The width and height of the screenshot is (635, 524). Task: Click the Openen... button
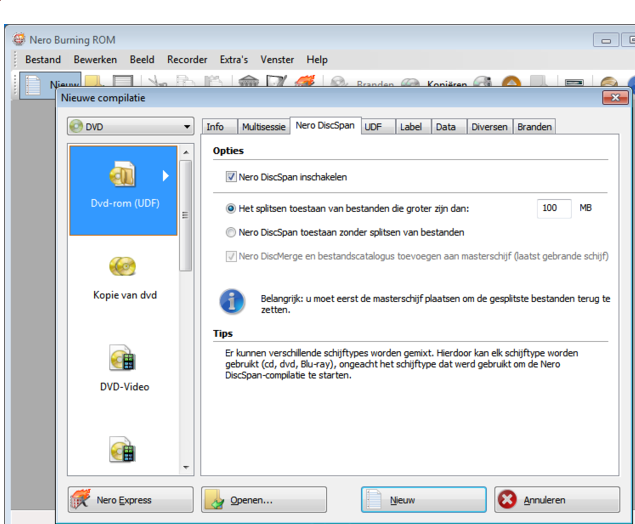click(x=264, y=500)
